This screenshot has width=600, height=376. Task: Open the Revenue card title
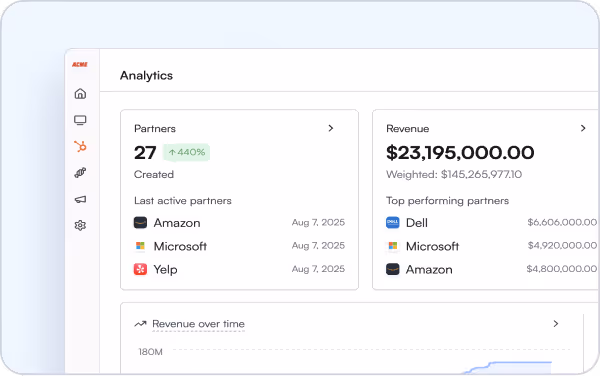click(408, 129)
